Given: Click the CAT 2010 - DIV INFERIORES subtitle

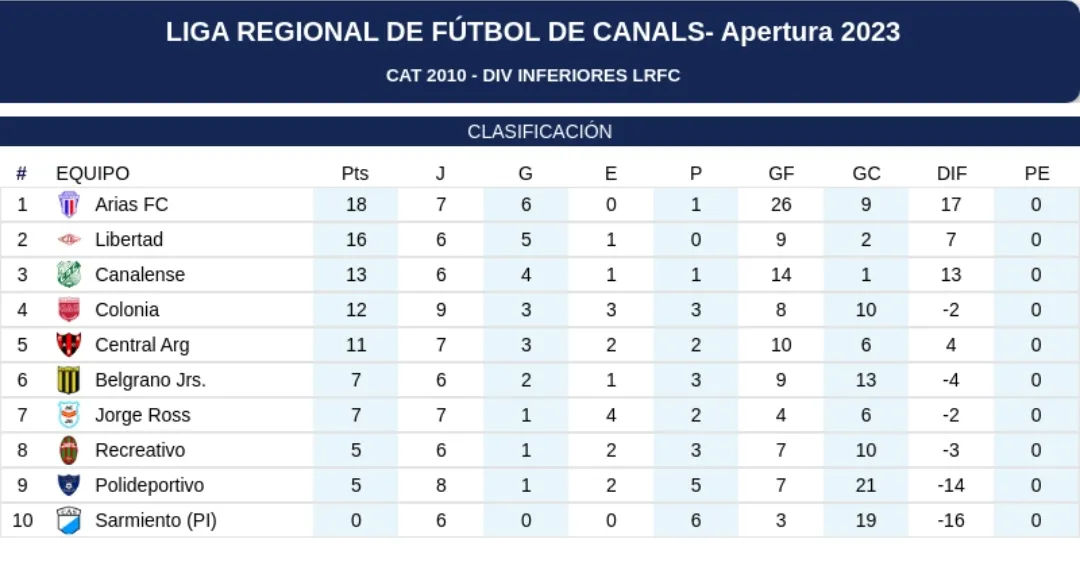Looking at the screenshot, I should [533, 75].
